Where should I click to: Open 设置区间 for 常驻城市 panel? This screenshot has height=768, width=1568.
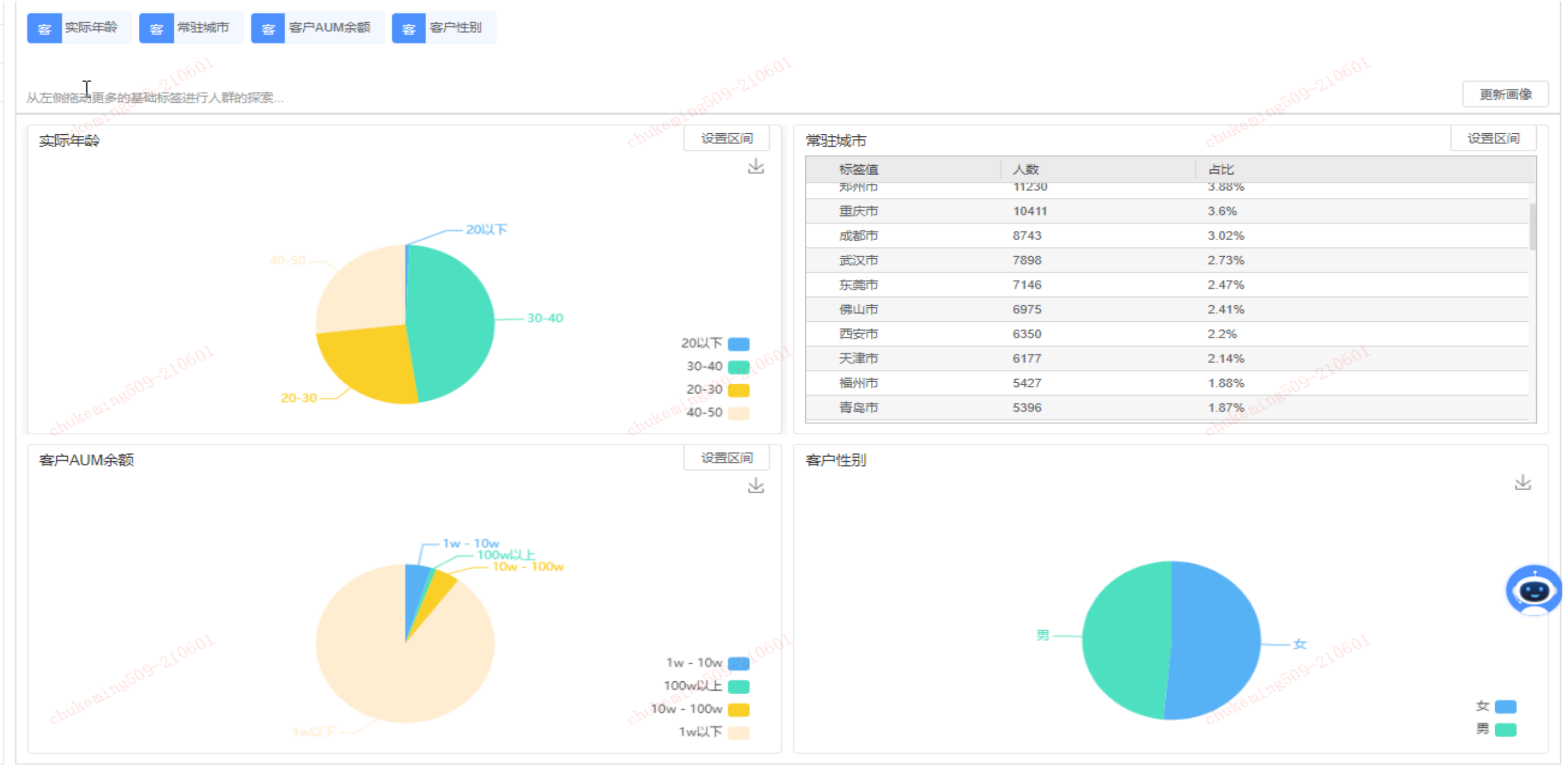[x=1493, y=138]
